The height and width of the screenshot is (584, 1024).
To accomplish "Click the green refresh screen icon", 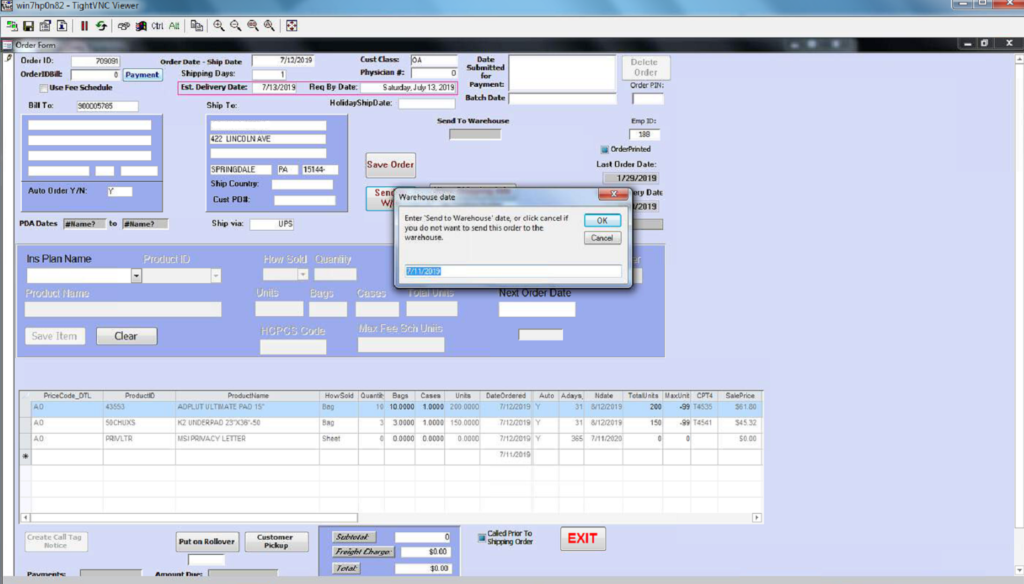I will pyautogui.click(x=101, y=25).
